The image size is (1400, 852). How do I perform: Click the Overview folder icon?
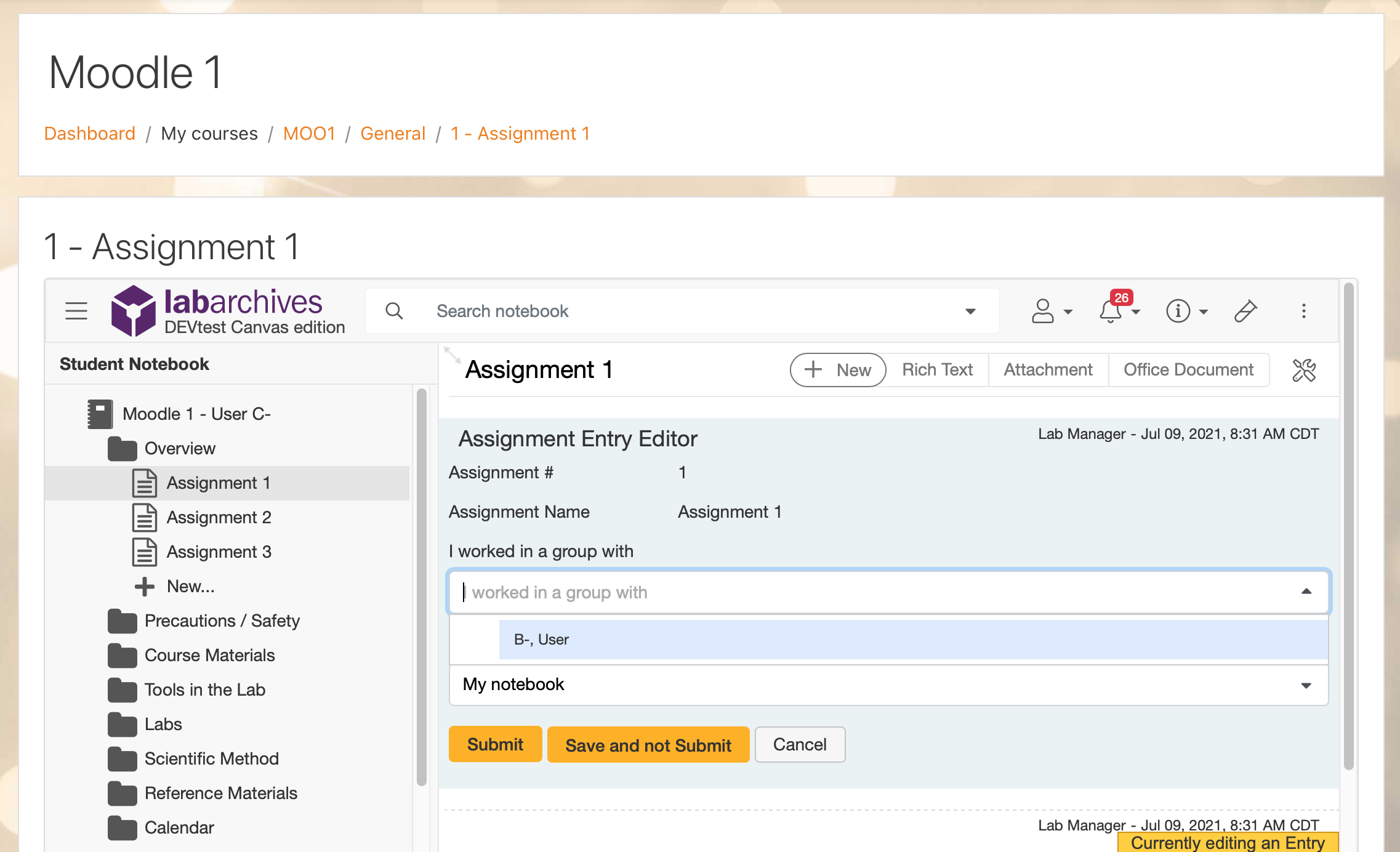tap(122, 449)
